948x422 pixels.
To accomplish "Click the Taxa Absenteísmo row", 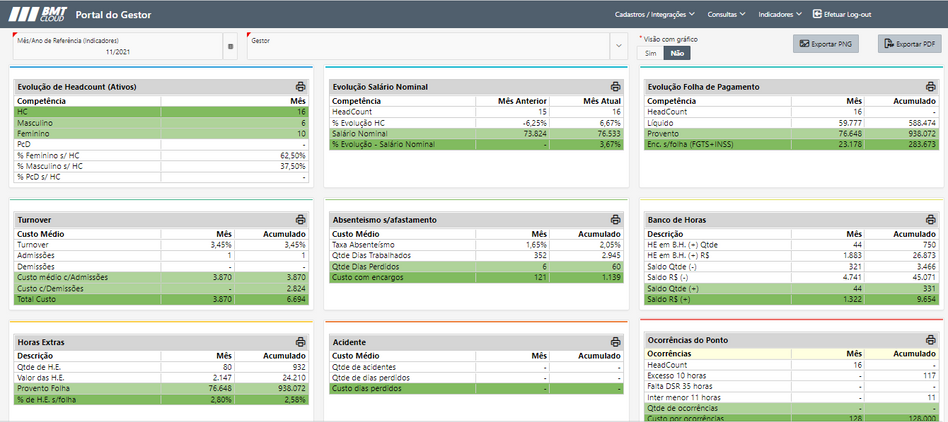I will point(476,245).
